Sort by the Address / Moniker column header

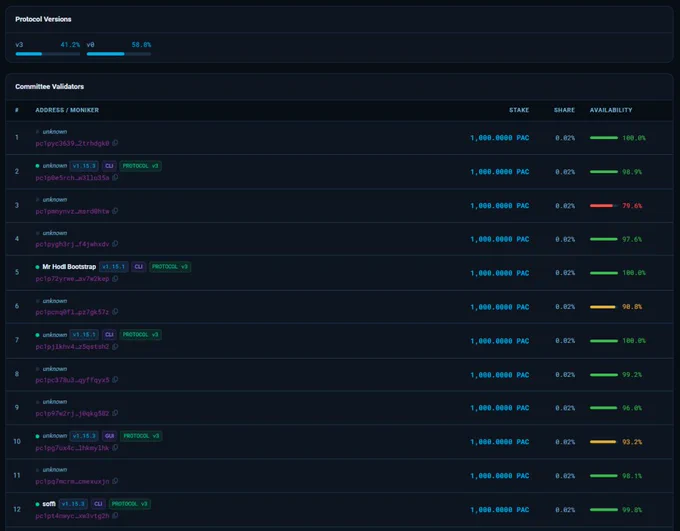[x=67, y=110]
